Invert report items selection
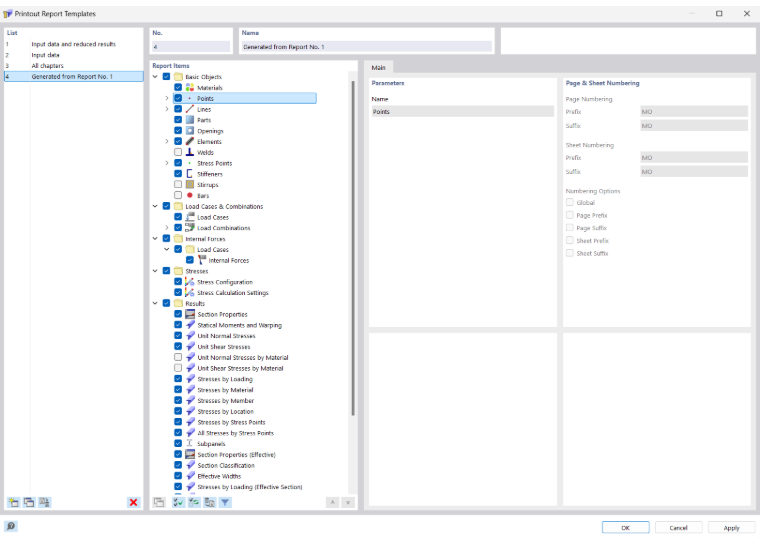The width and height of the screenshot is (760, 544). click(x=194, y=502)
